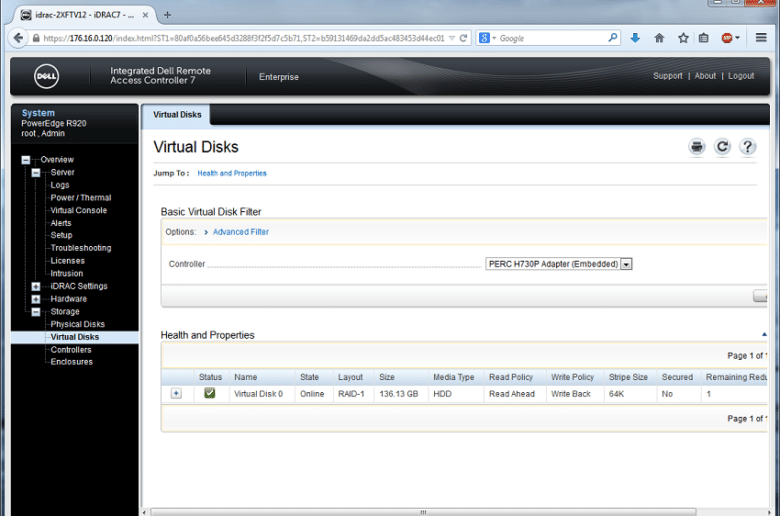Click the Dell logo in header

(x=46, y=77)
